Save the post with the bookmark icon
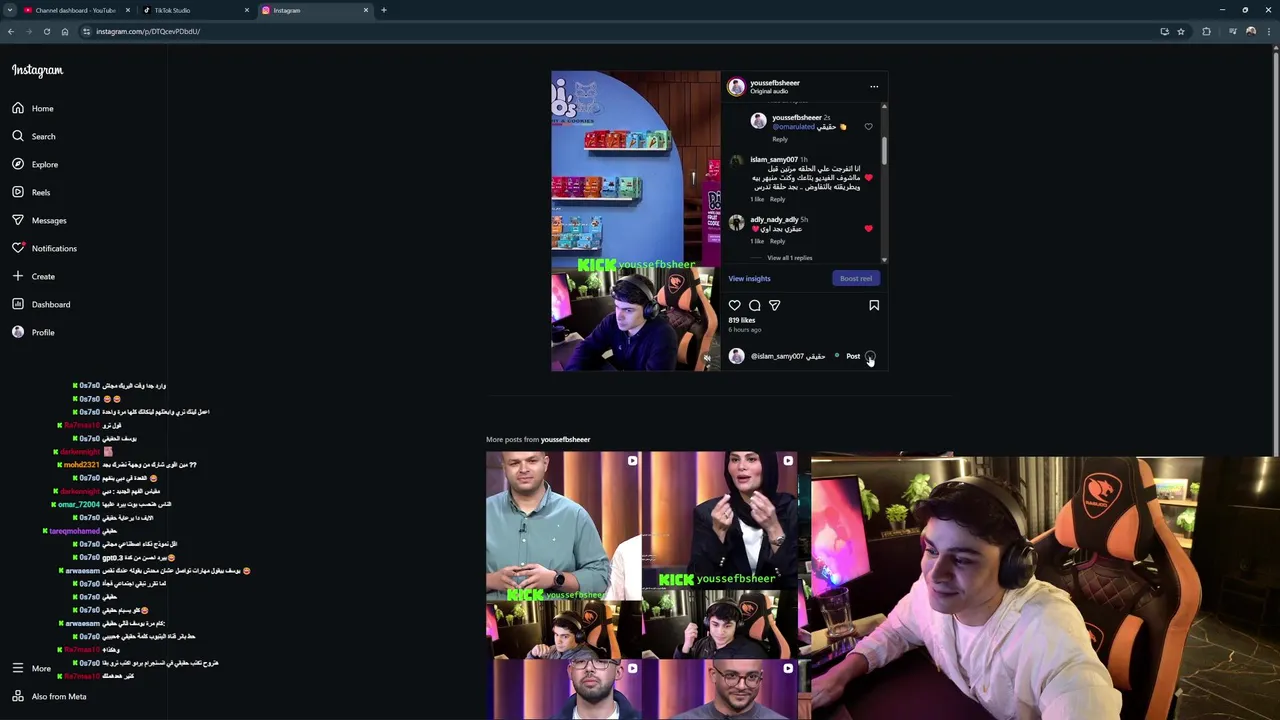This screenshot has height=720, width=1280. [x=874, y=305]
